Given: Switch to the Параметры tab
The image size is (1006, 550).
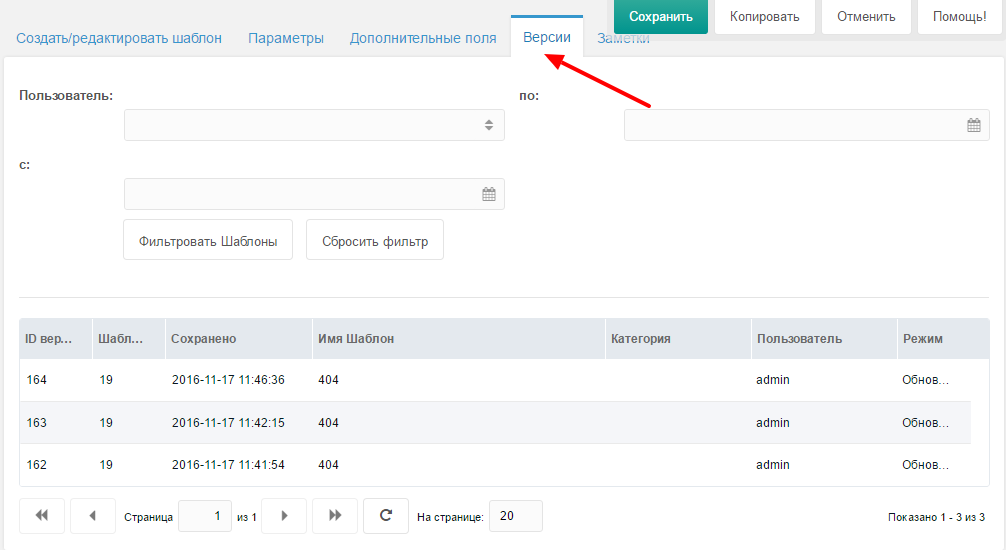Looking at the screenshot, I should [x=286, y=38].
